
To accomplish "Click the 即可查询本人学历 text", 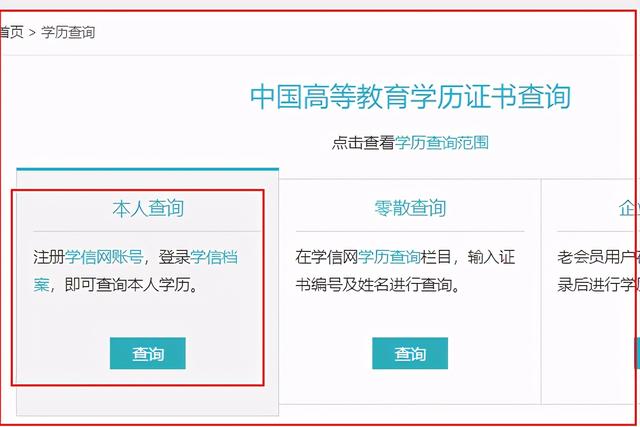I will pyautogui.click(x=128, y=285).
